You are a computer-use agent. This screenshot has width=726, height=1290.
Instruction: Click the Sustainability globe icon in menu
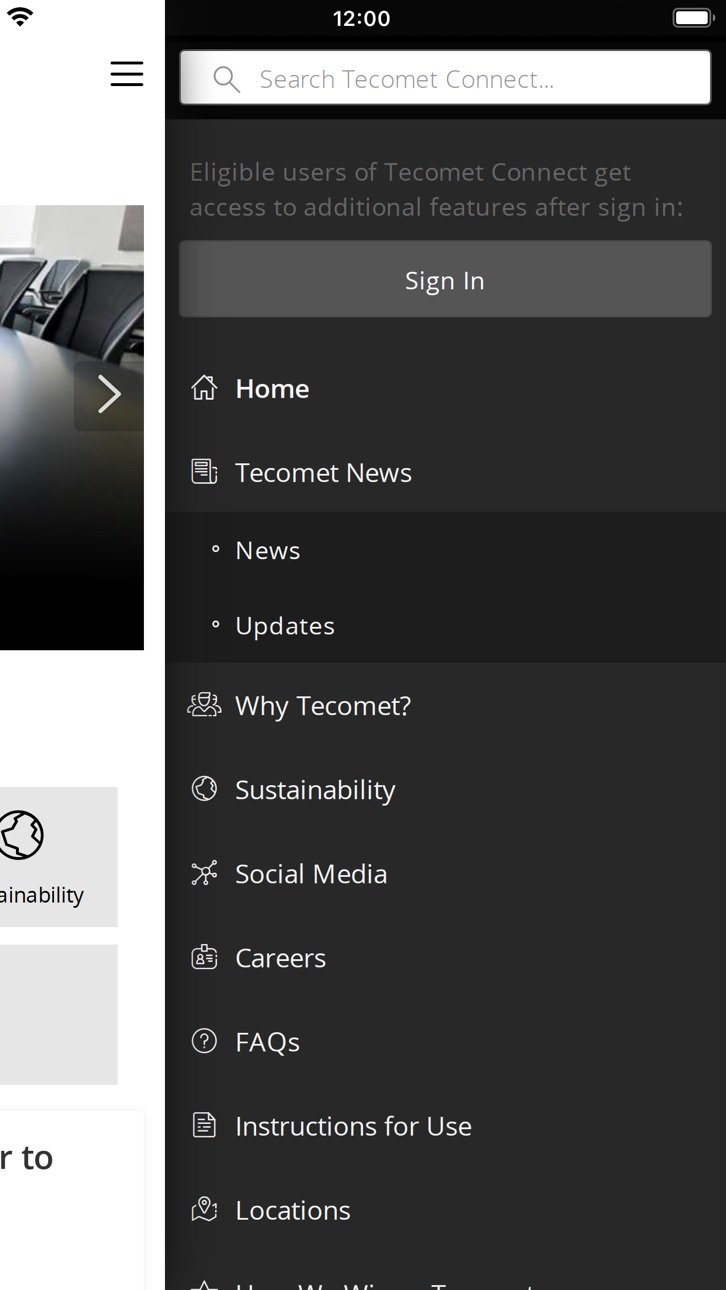(204, 789)
